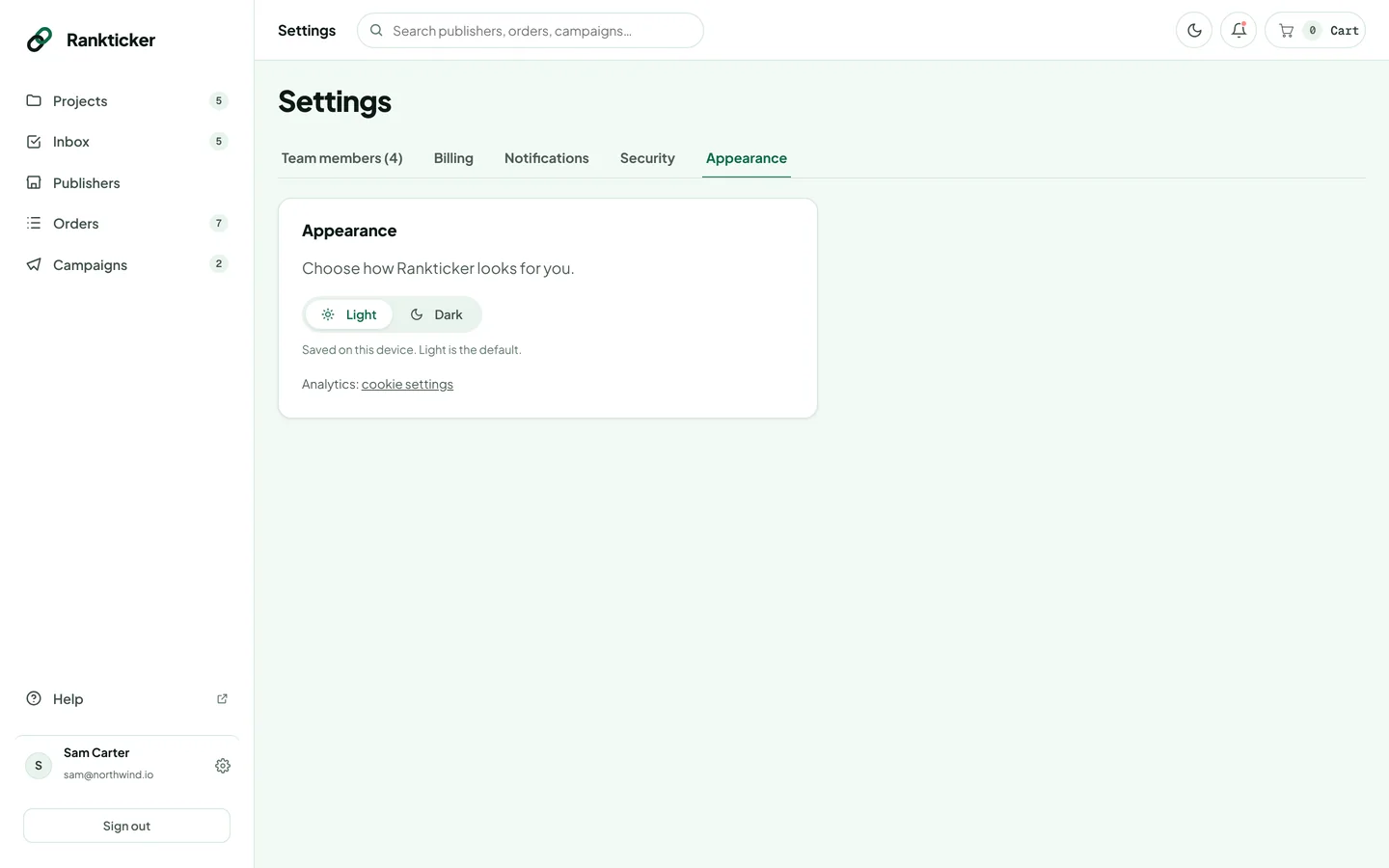Click the Rankticker logo icon
This screenshot has height=868, width=1389.
tap(40, 40)
